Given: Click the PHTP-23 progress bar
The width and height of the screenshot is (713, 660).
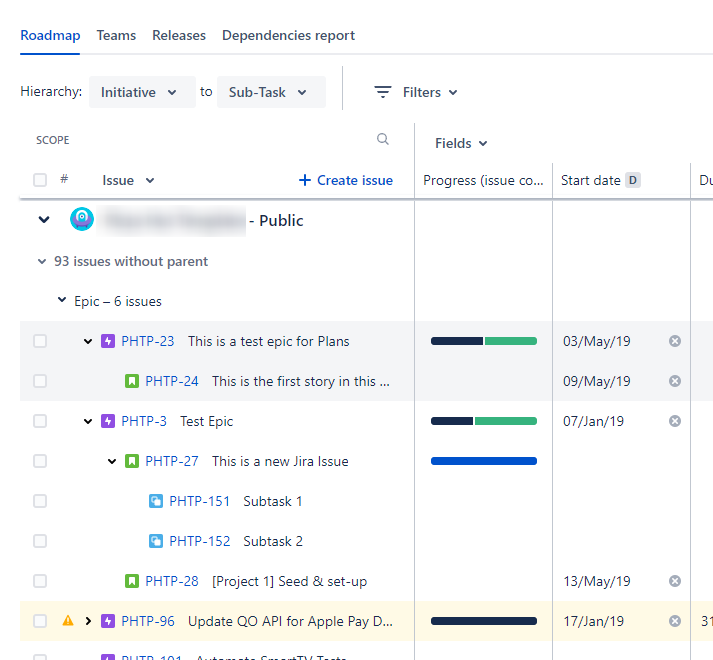Looking at the screenshot, I should [x=484, y=341].
